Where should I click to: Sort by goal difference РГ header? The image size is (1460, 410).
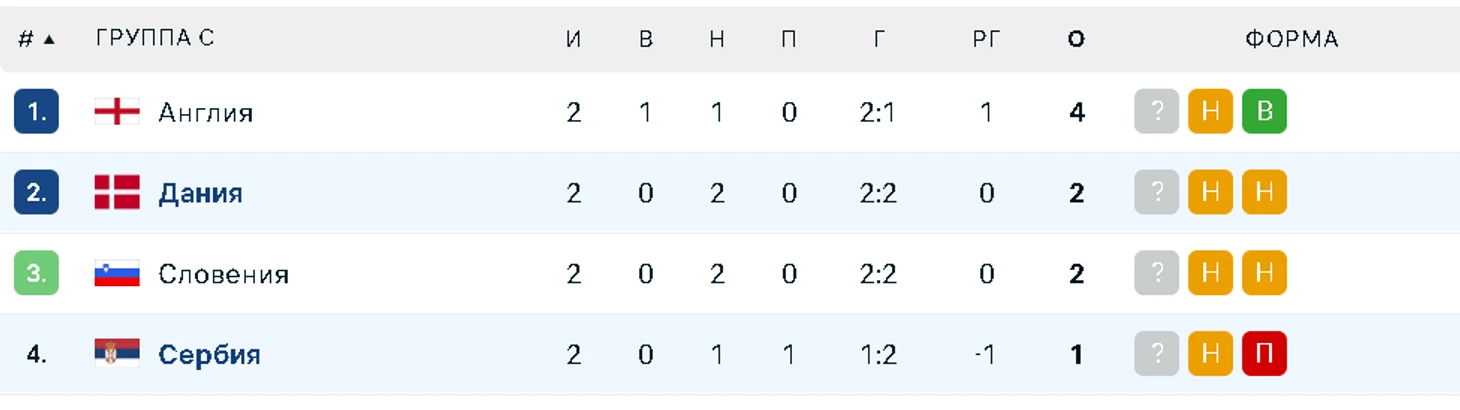[x=986, y=40]
